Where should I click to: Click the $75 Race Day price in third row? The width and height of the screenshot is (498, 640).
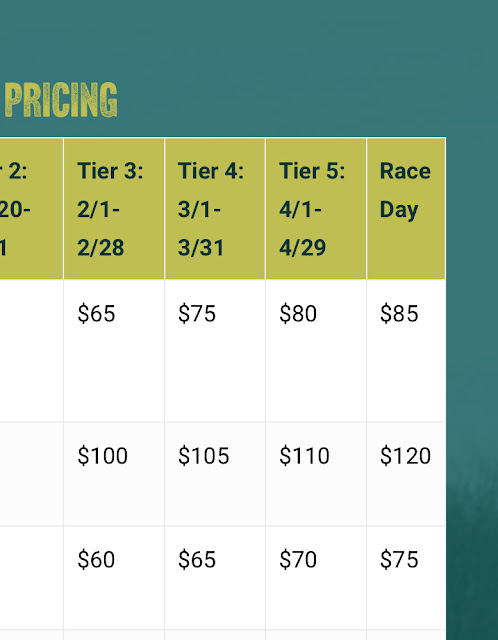pyautogui.click(x=399, y=560)
